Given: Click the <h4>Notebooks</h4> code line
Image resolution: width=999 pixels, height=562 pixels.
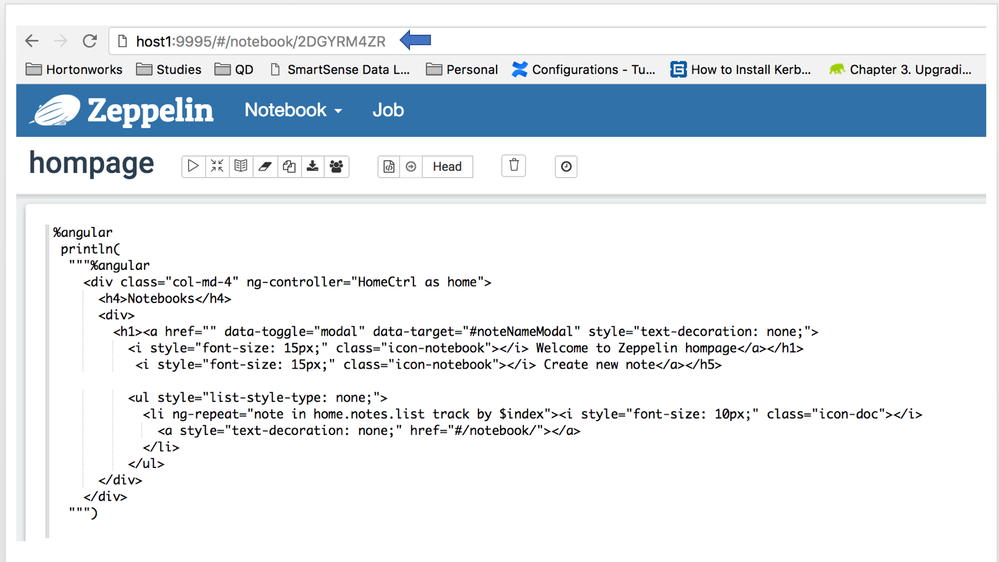Looking at the screenshot, I should (164, 299).
